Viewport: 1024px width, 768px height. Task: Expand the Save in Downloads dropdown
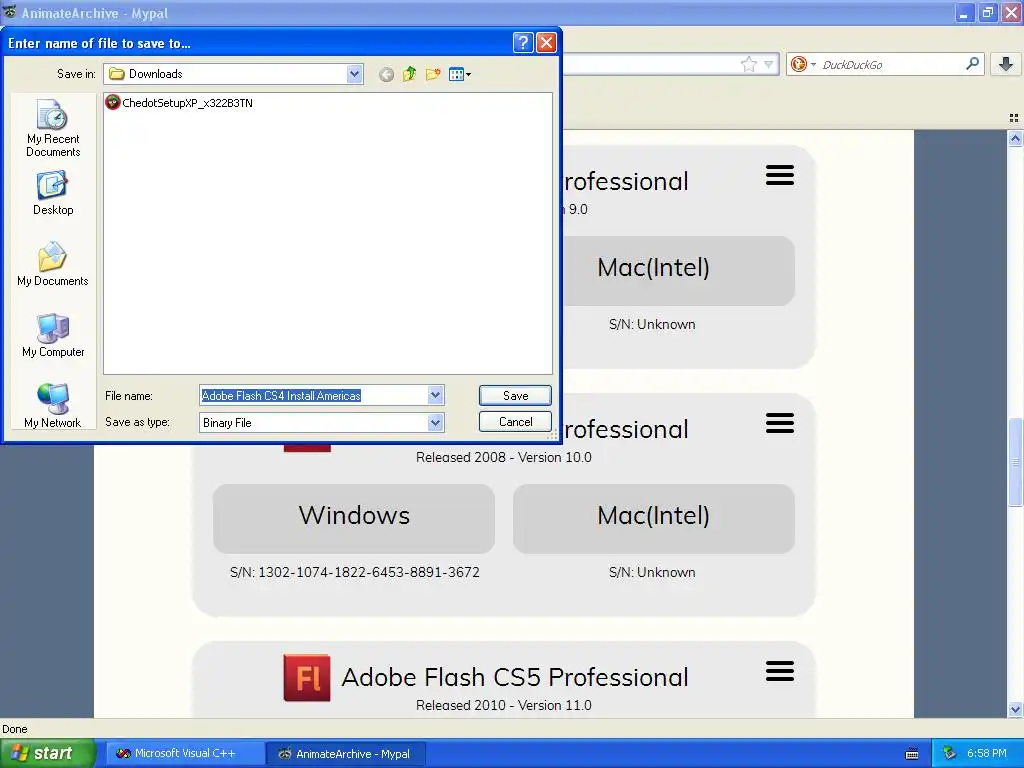[355, 74]
